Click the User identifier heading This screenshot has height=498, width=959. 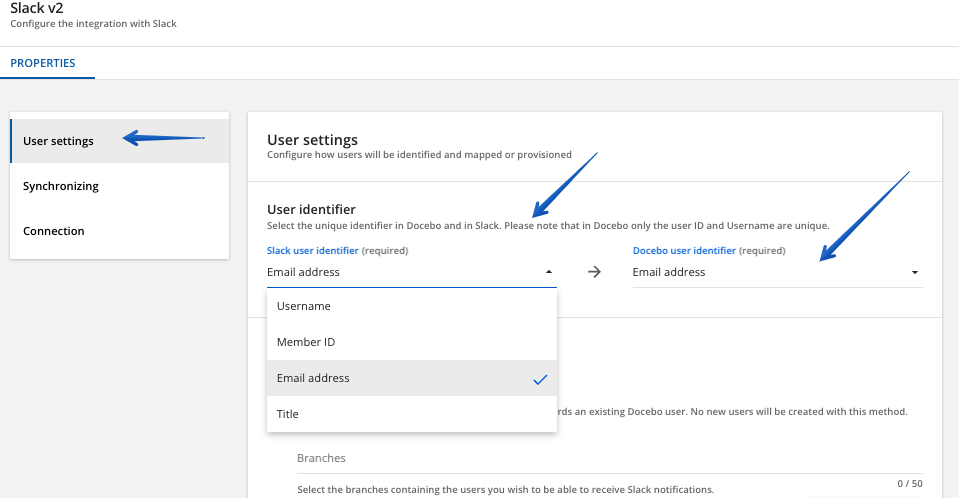[311, 209]
